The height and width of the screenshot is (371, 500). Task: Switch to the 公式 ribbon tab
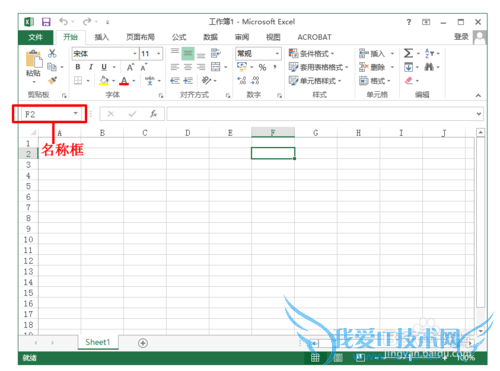point(179,37)
